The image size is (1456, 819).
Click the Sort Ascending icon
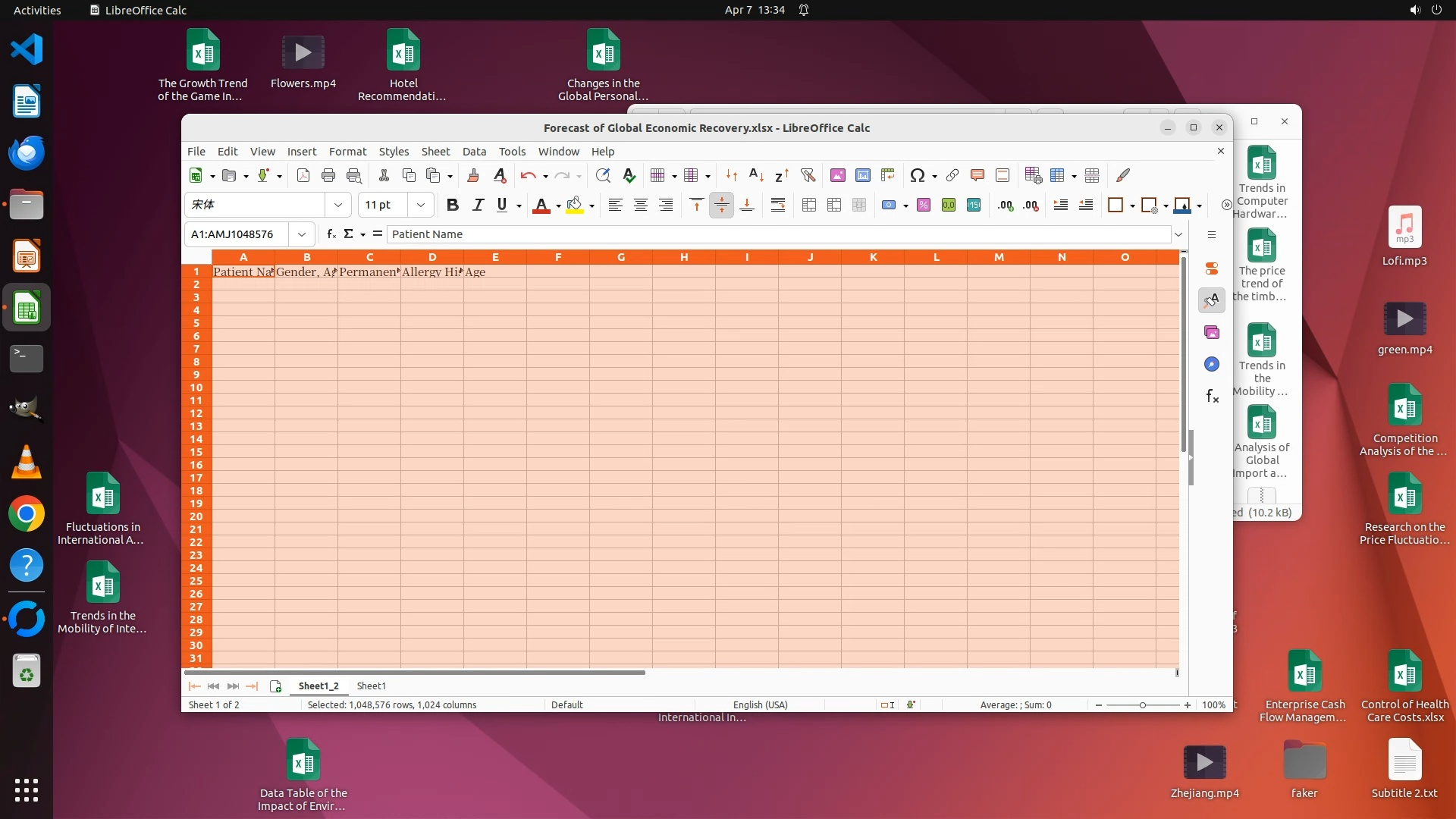(756, 176)
